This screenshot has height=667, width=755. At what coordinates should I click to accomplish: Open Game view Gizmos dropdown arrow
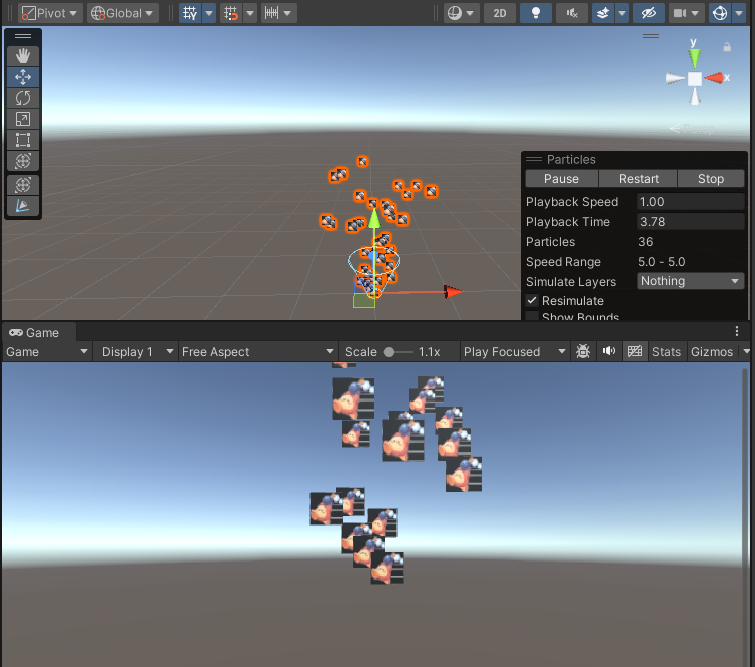click(x=746, y=352)
